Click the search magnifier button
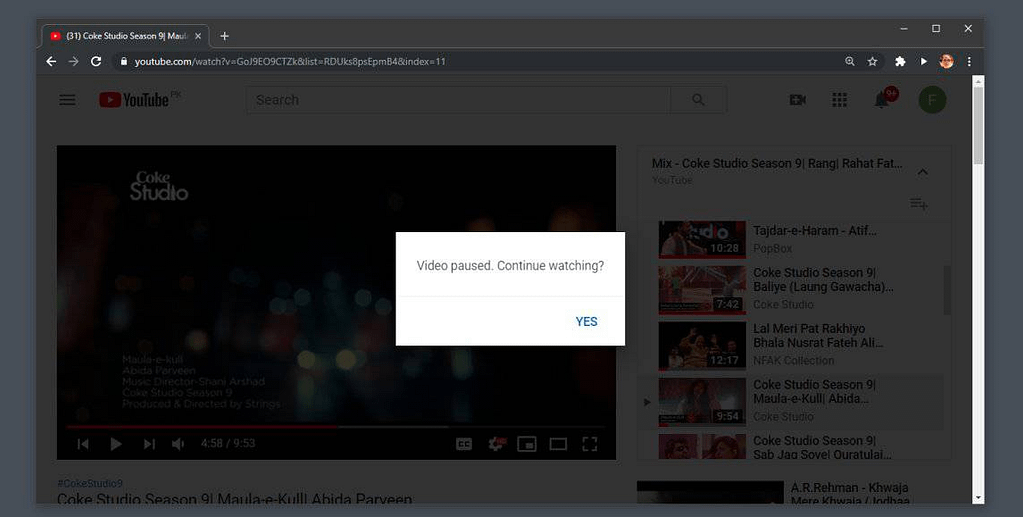Viewport: 1023px width, 517px height. click(698, 100)
